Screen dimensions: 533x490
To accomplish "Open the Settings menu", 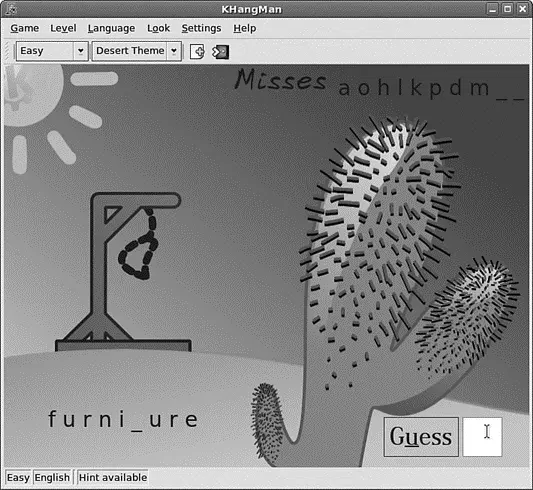I will click(201, 28).
